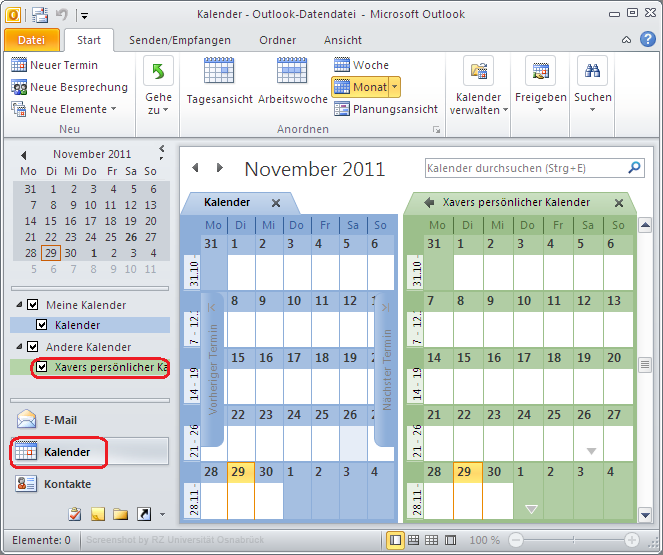663x555 pixels.
Task: Close Xavers persönlicher Kalender tab
Action: pyautogui.click(x=619, y=203)
